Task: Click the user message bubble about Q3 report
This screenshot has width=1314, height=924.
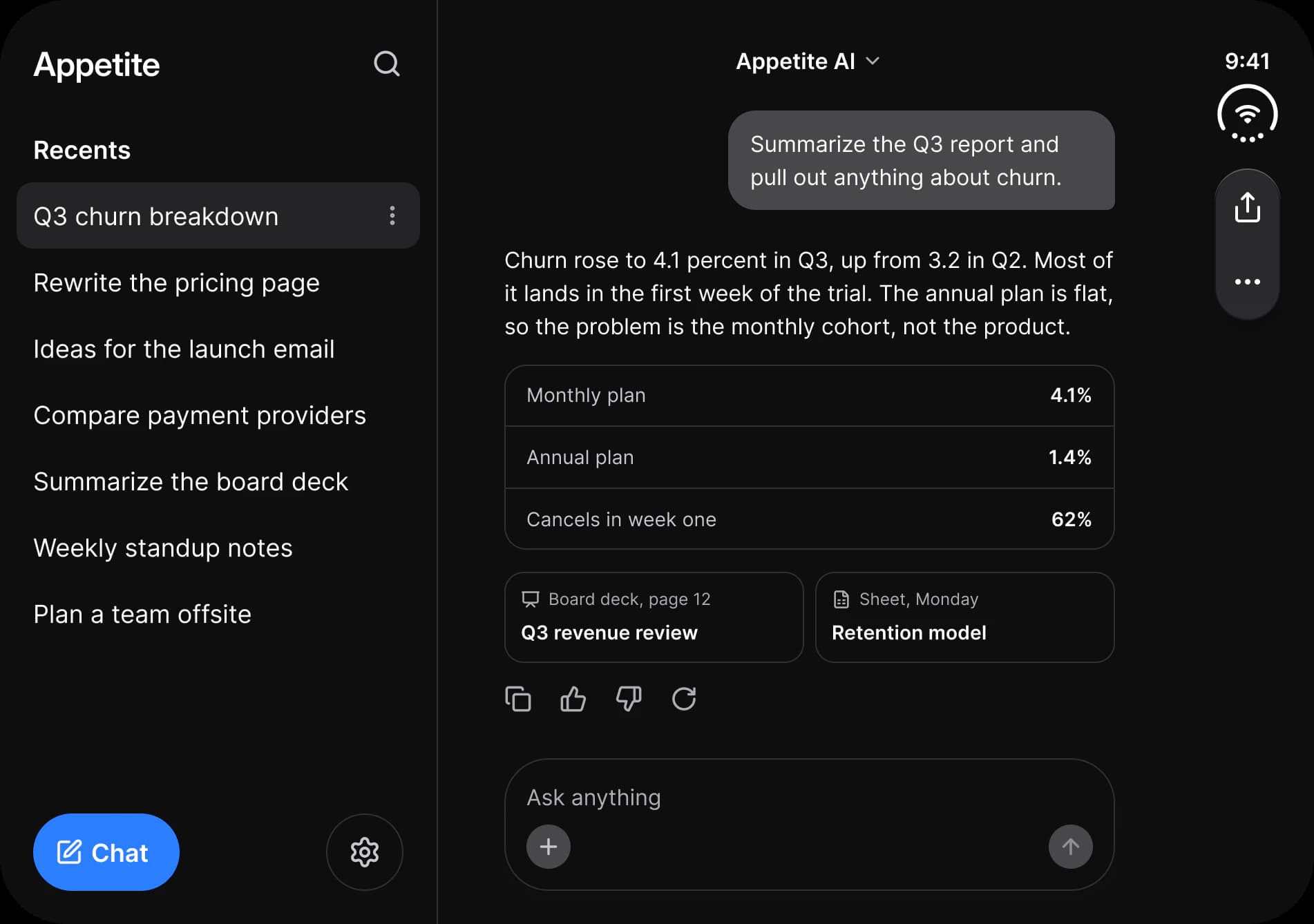Action: 921,160
